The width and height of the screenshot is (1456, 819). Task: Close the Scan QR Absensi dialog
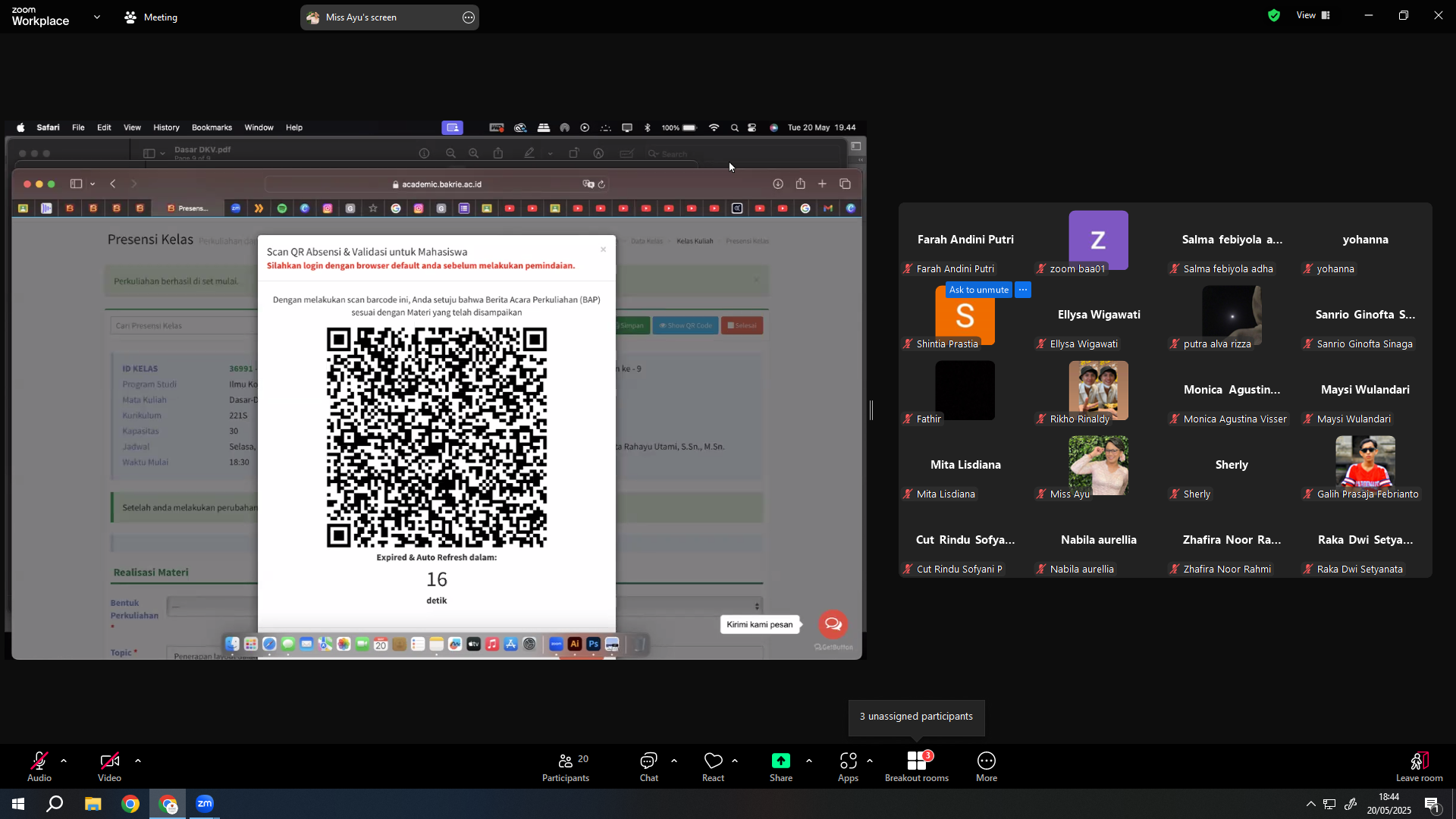click(x=604, y=249)
